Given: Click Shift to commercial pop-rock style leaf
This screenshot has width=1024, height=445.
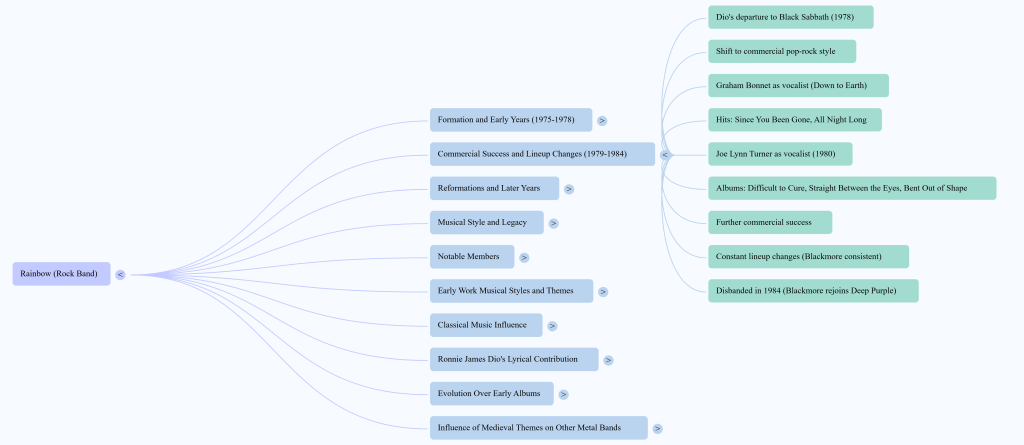Looking at the screenshot, I should [x=782, y=51].
